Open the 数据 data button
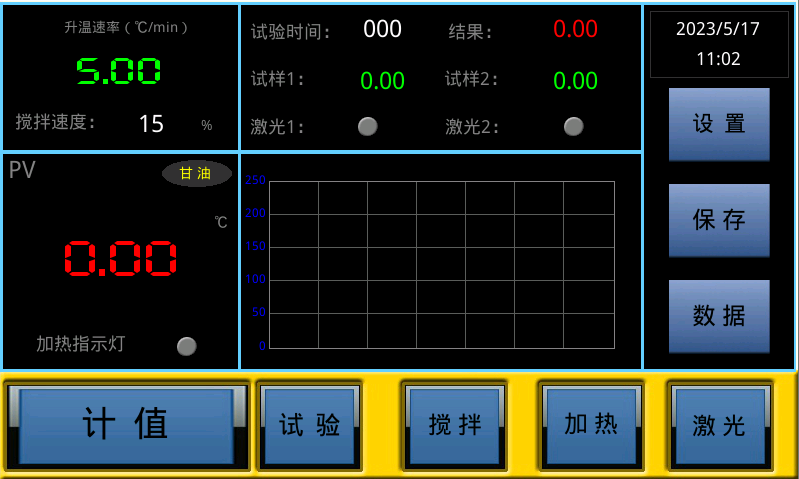This screenshot has height=479, width=799. pos(719,316)
